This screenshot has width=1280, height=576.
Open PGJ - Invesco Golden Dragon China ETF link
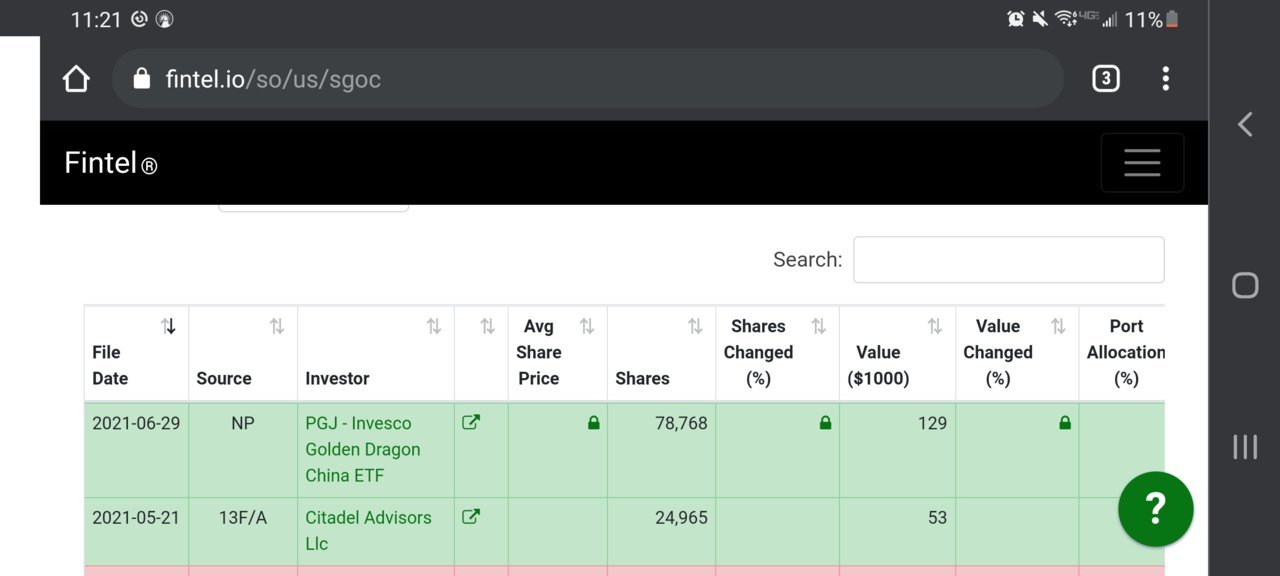(362, 449)
